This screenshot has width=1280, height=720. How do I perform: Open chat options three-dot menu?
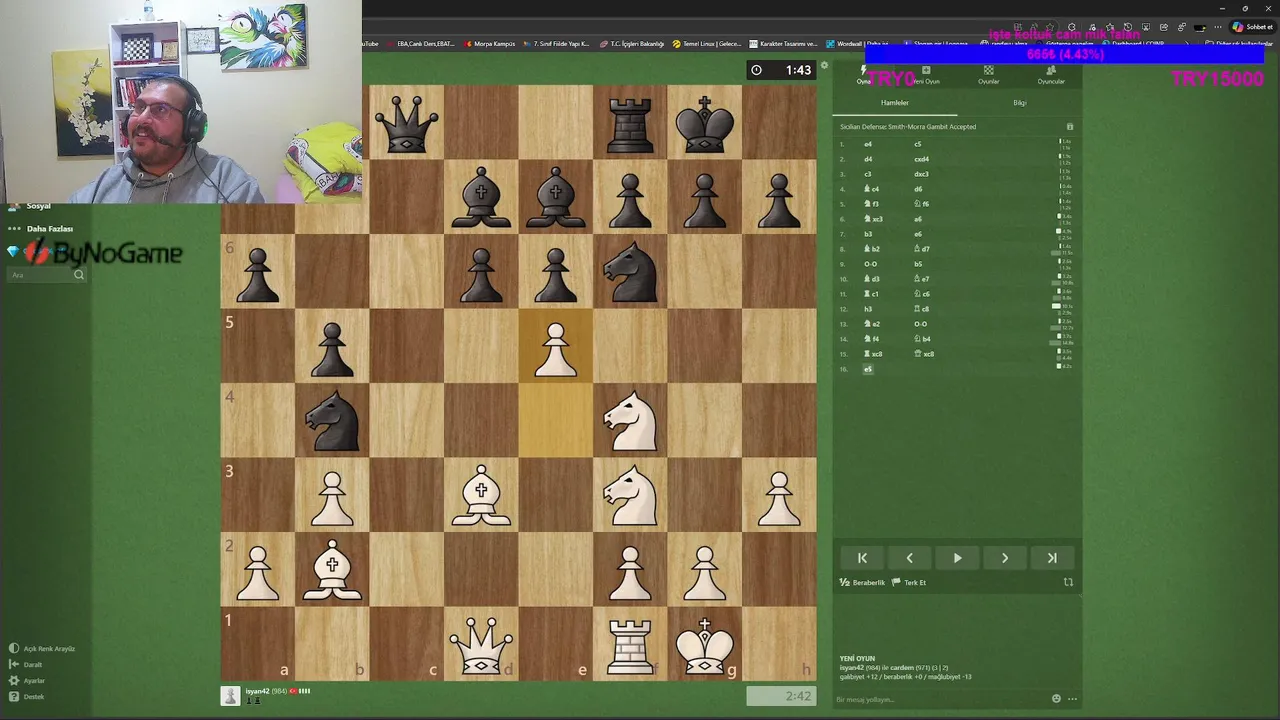coord(1072,699)
